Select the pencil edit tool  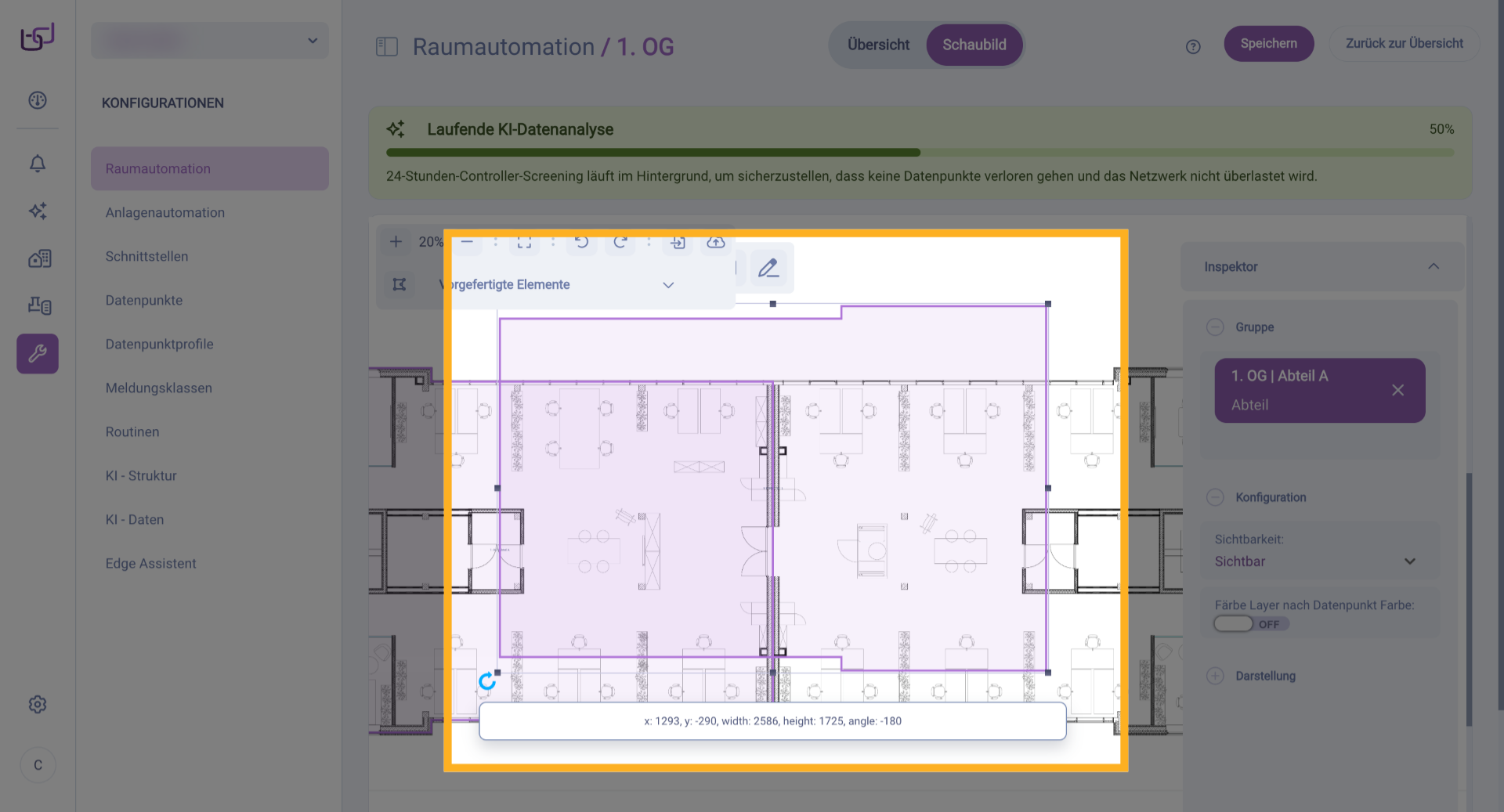[768, 269]
